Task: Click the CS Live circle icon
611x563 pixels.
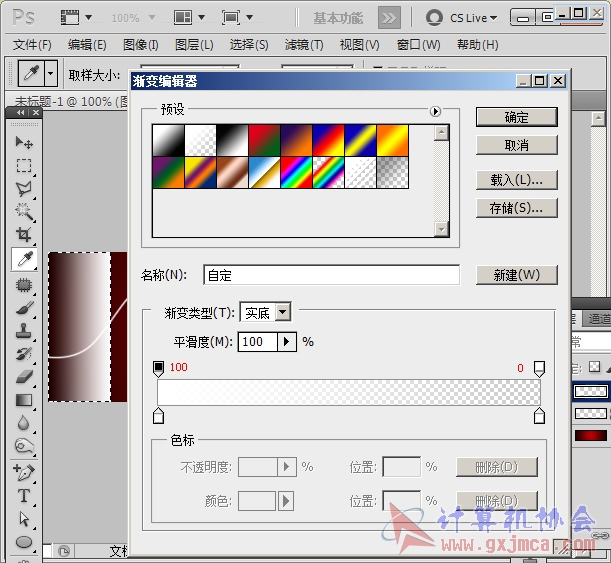Action: (x=434, y=18)
